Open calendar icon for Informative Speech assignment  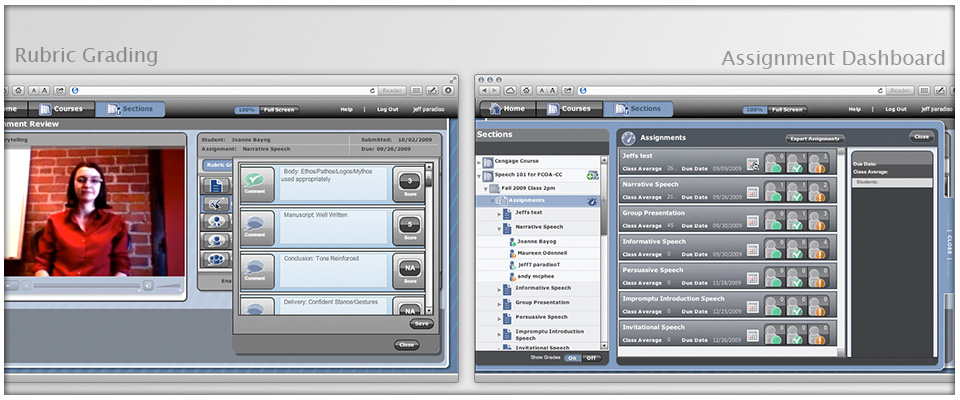[x=752, y=249]
